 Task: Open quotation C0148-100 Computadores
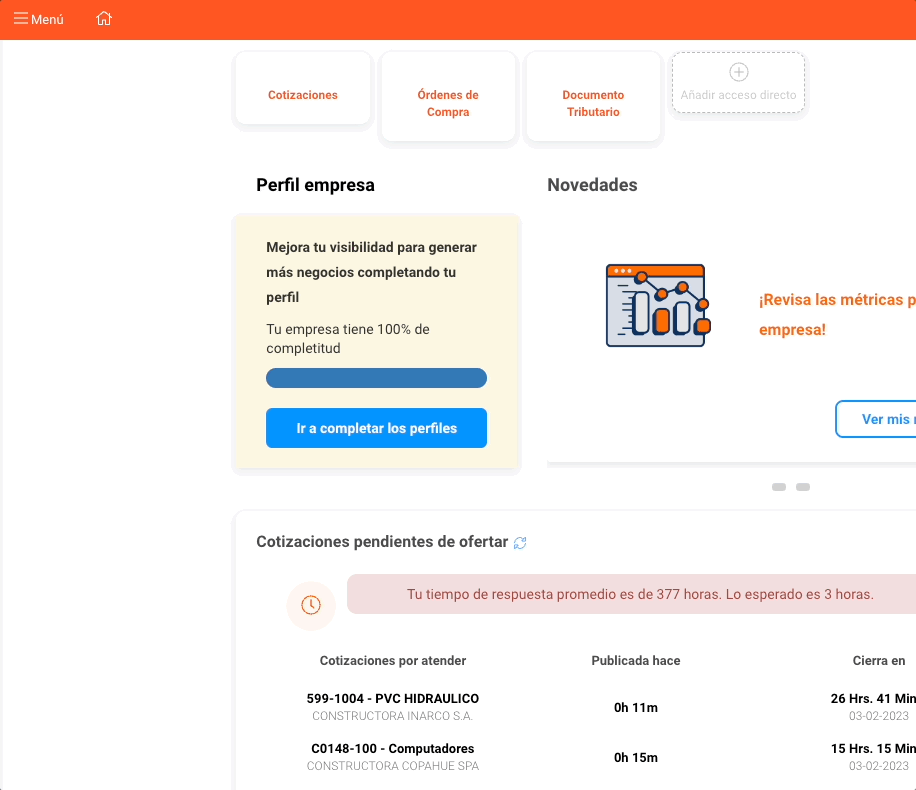pyautogui.click(x=393, y=749)
